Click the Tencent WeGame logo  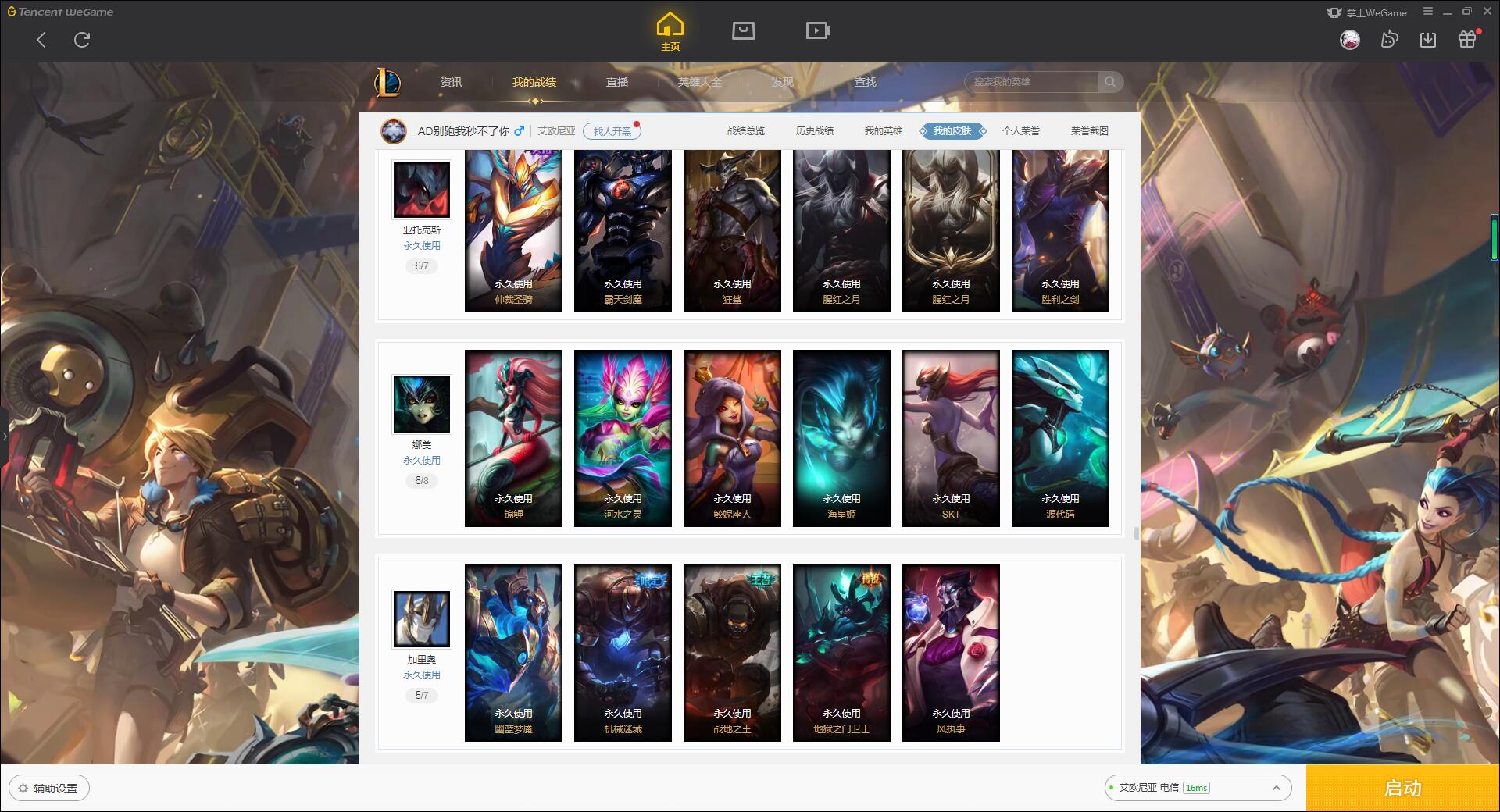[60, 12]
